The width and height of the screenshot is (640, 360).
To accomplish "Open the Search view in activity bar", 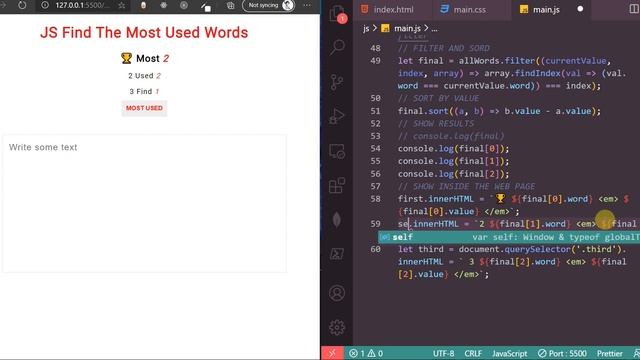I will coord(337,47).
